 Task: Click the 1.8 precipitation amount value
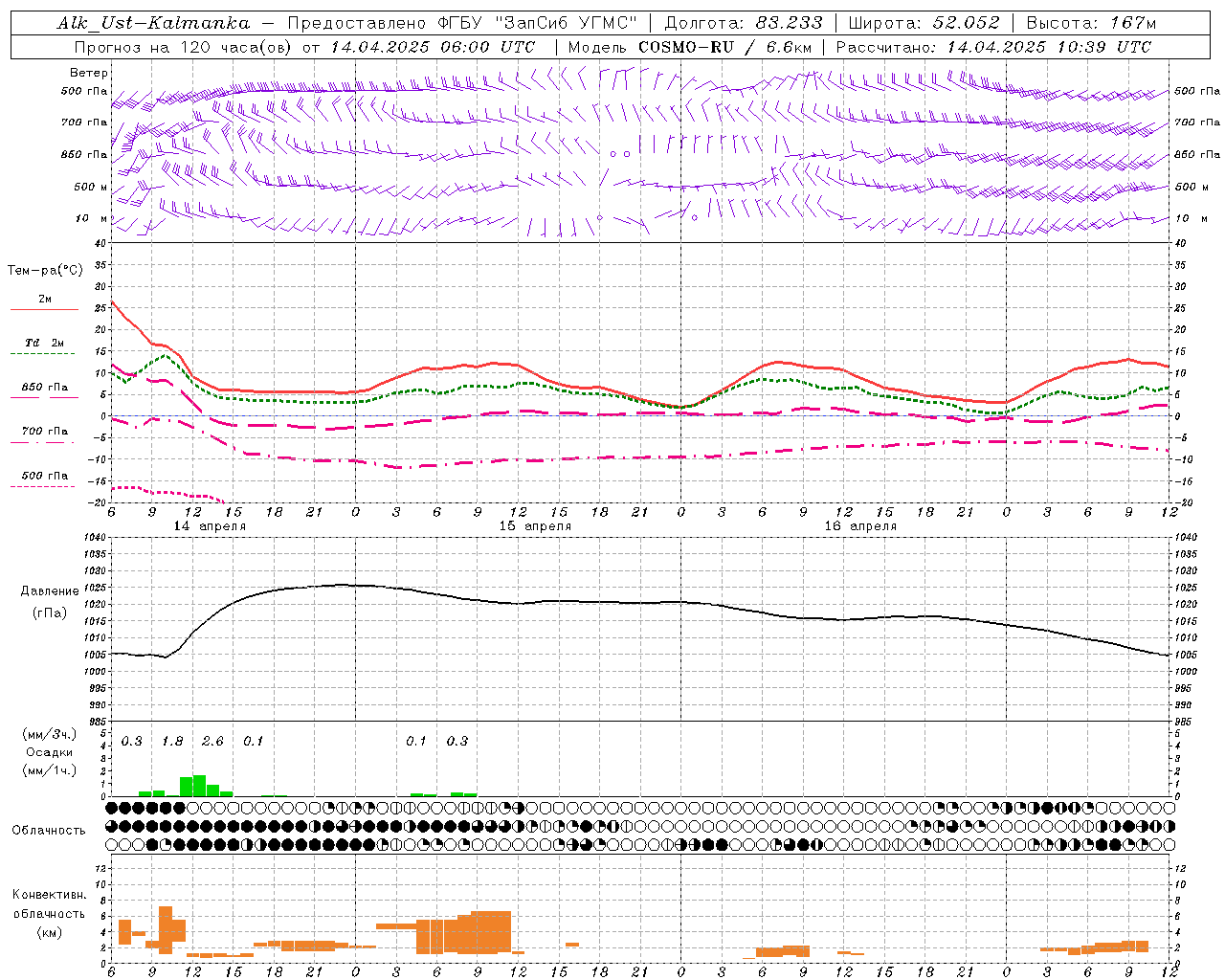(x=172, y=742)
